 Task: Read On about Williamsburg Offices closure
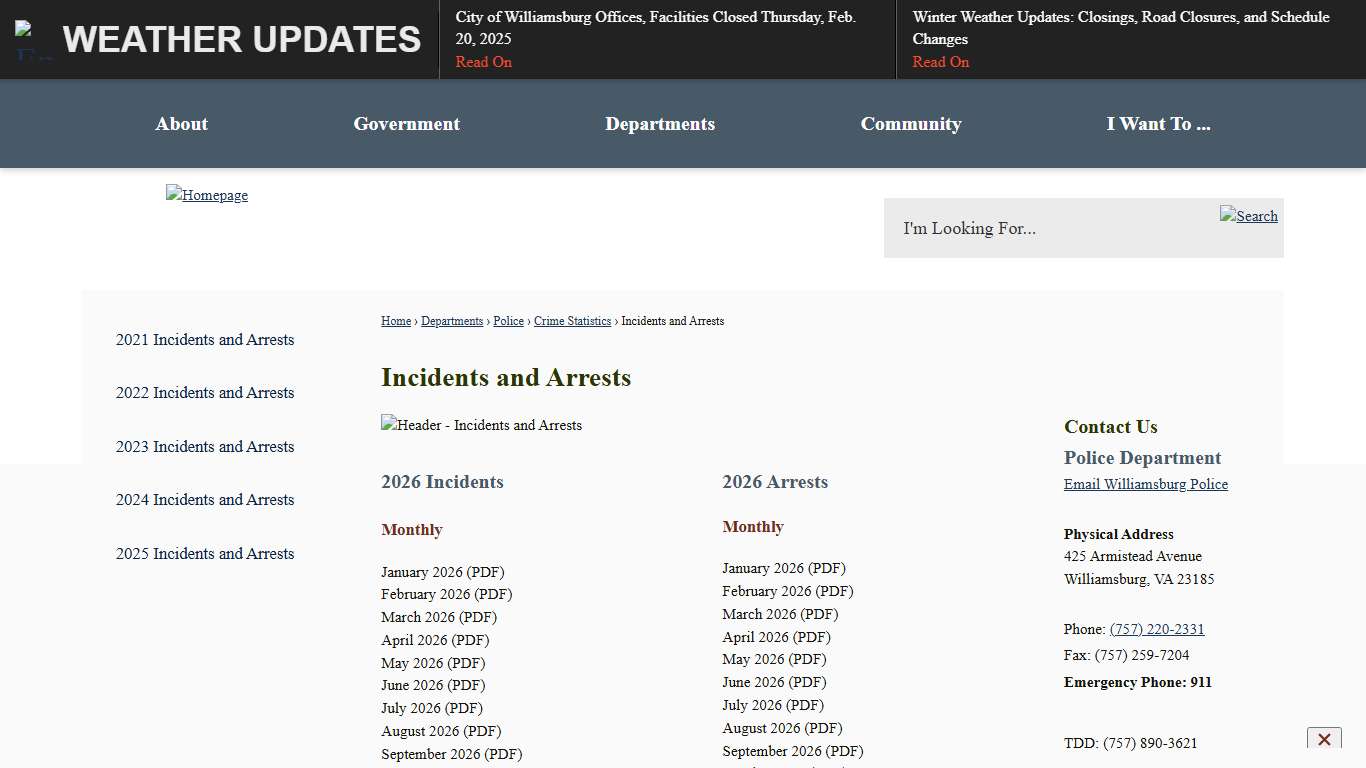[x=483, y=62]
